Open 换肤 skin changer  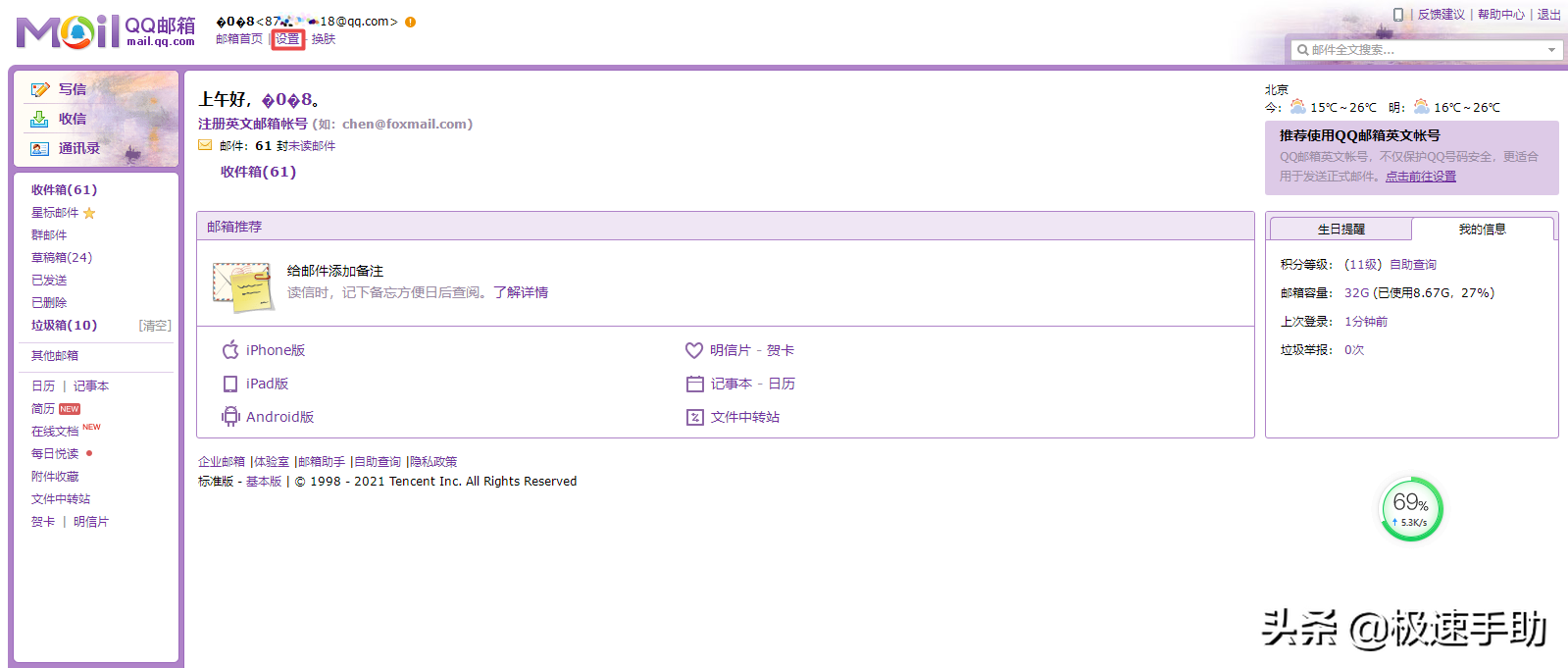324,39
